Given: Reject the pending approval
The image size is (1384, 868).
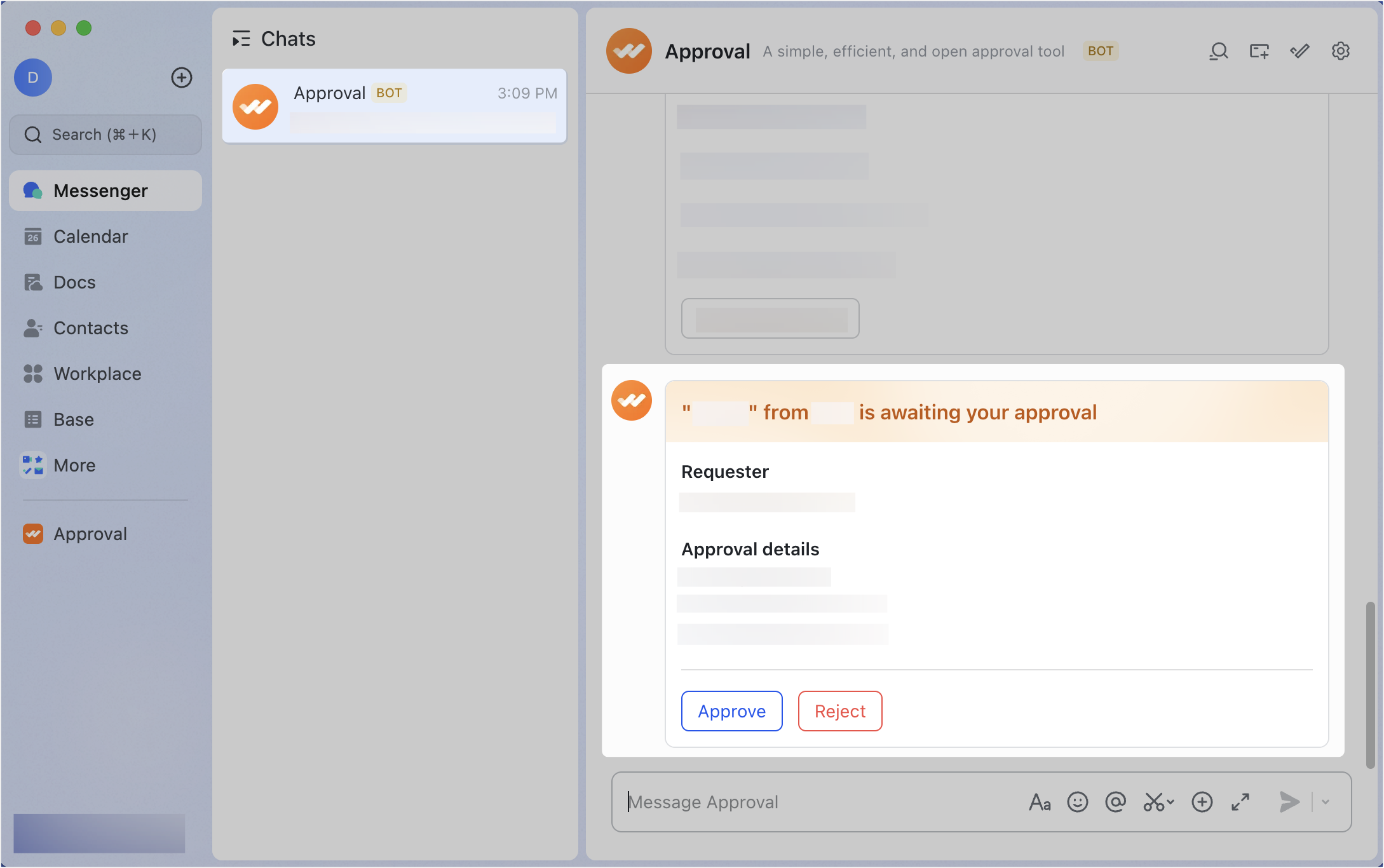Looking at the screenshot, I should tap(839, 711).
